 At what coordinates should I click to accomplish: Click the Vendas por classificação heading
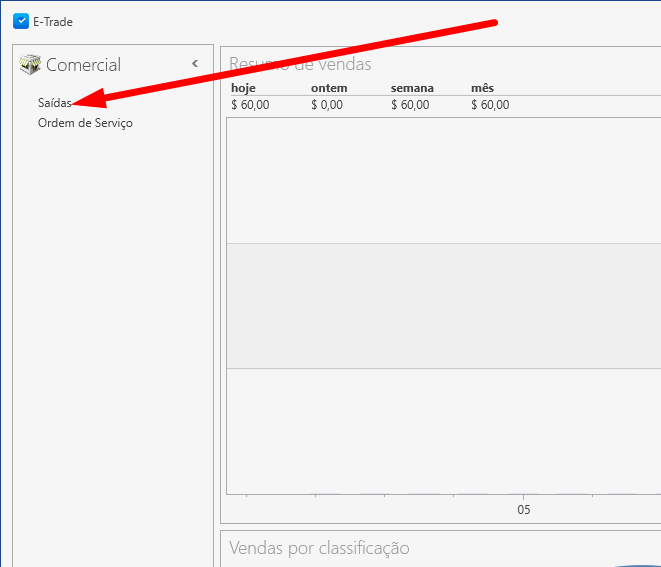click(319, 548)
